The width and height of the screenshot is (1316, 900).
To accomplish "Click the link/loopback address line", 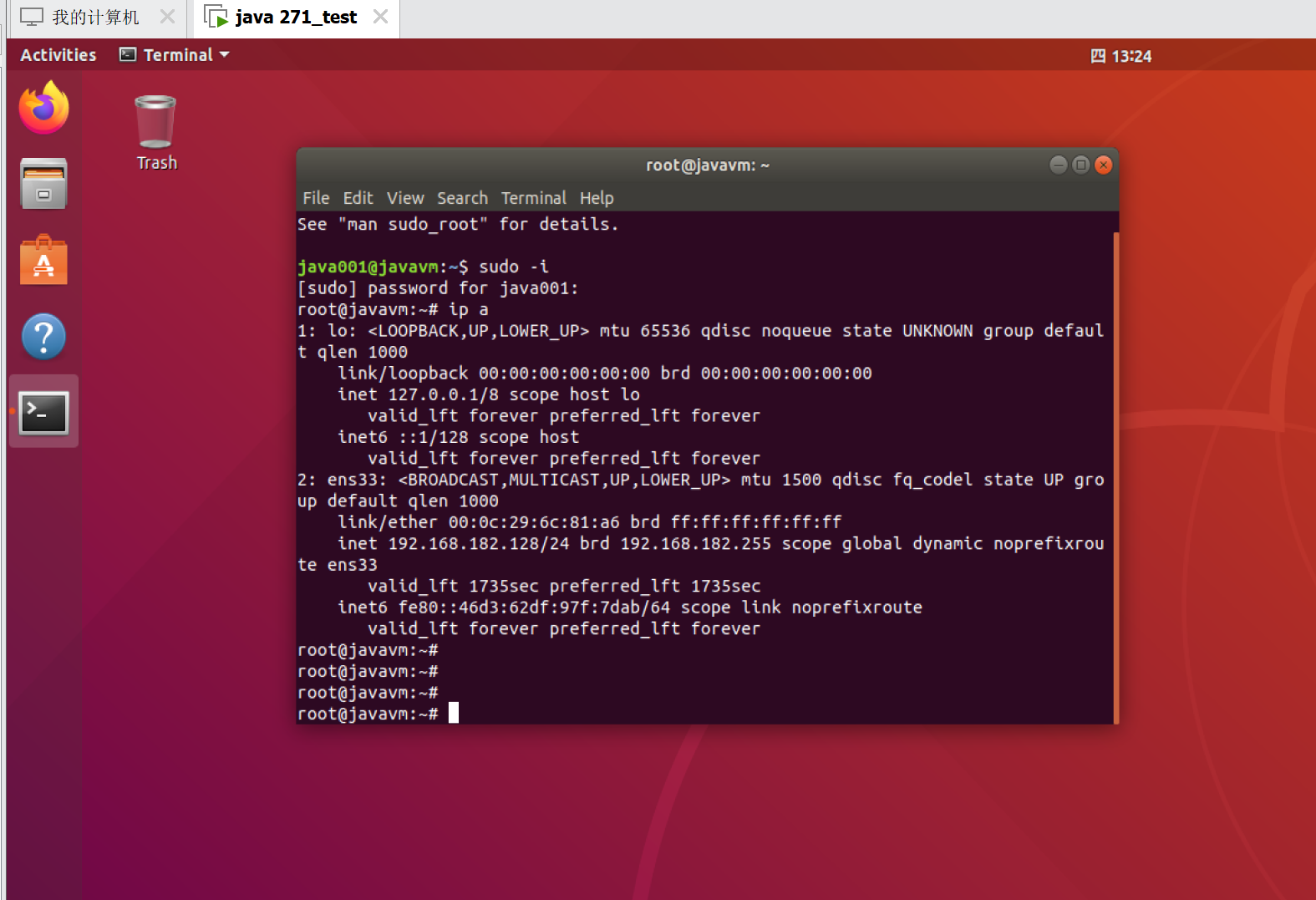I will (605, 373).
